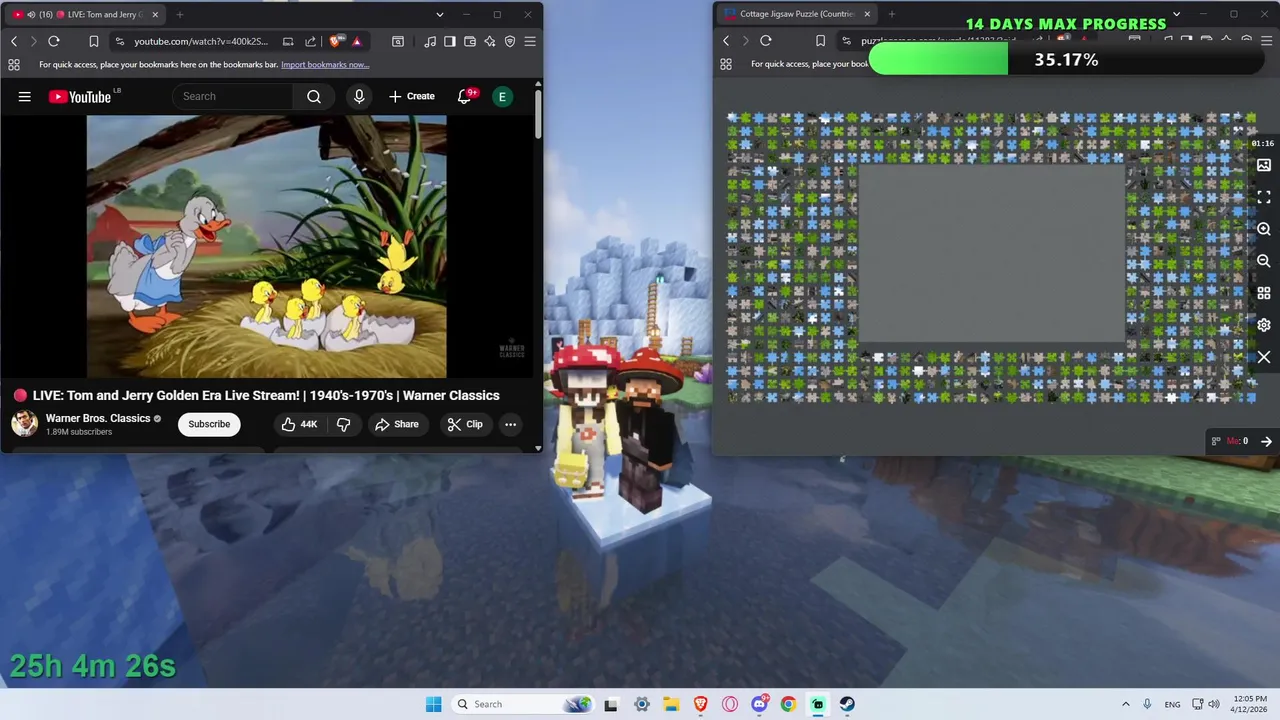Viewport: 1280px width, 720px height.
Task: Open Steam from the taskbar
Action: (x=847, y=704)
